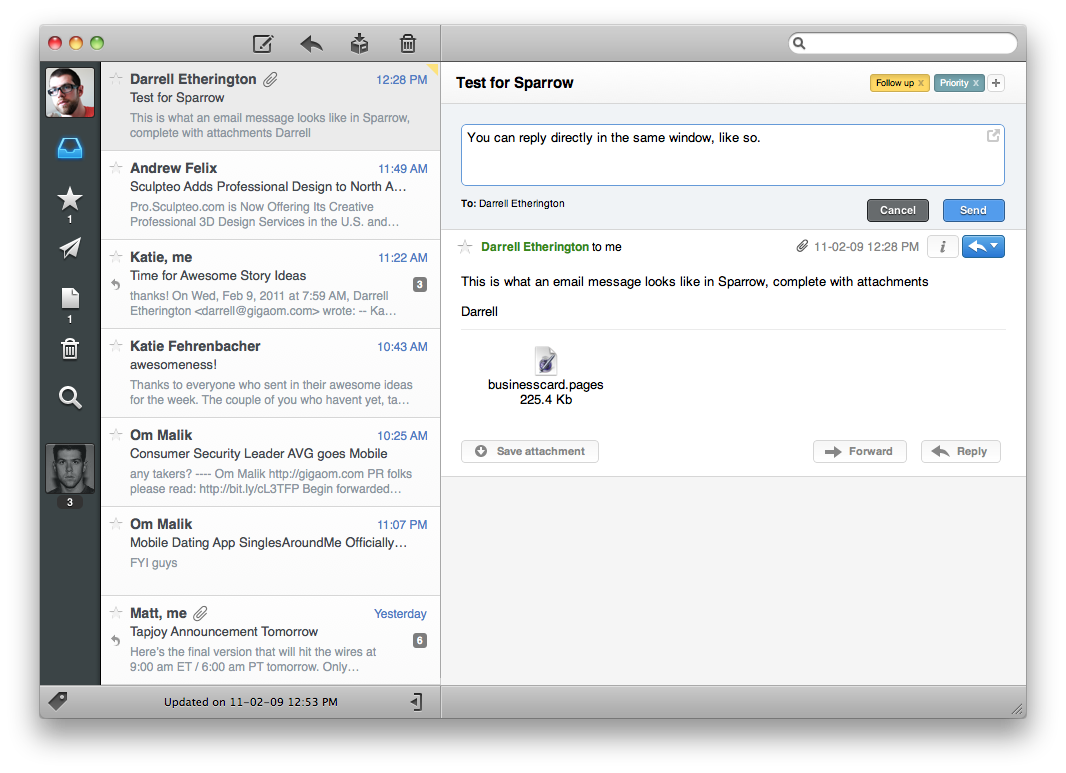1066x773 pixels.
Task: Click the Reply arrow icon in the top toolbar
Action: pyautogui.click(x=311, y=44)
